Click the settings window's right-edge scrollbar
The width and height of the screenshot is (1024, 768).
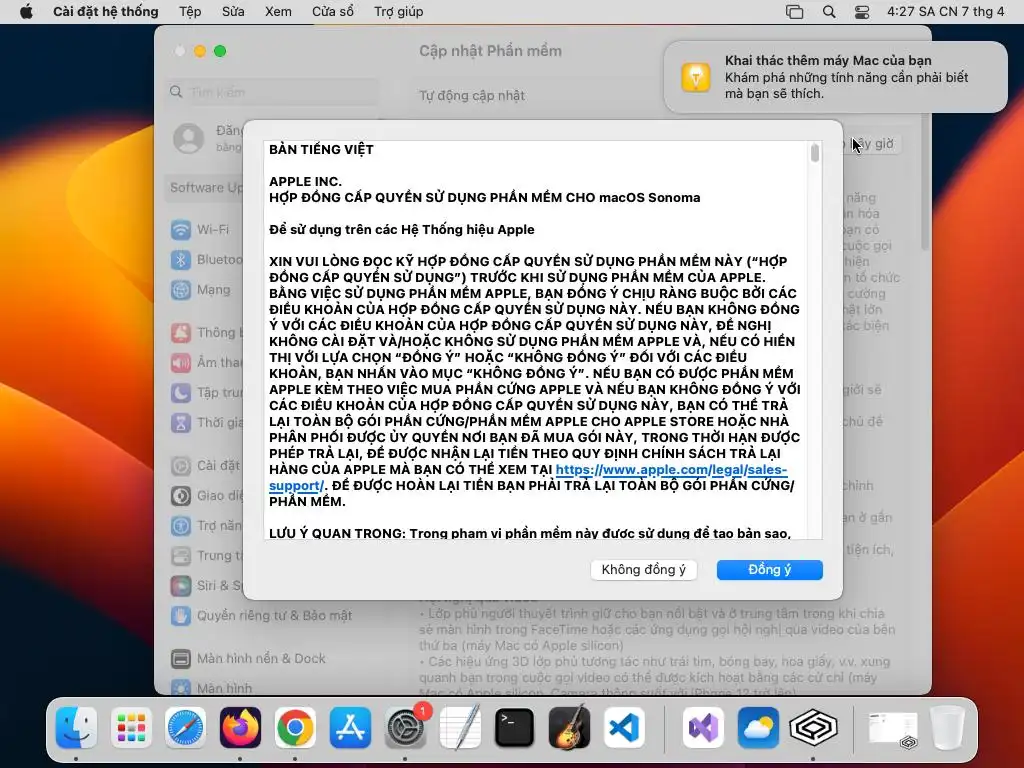(924, 183)
